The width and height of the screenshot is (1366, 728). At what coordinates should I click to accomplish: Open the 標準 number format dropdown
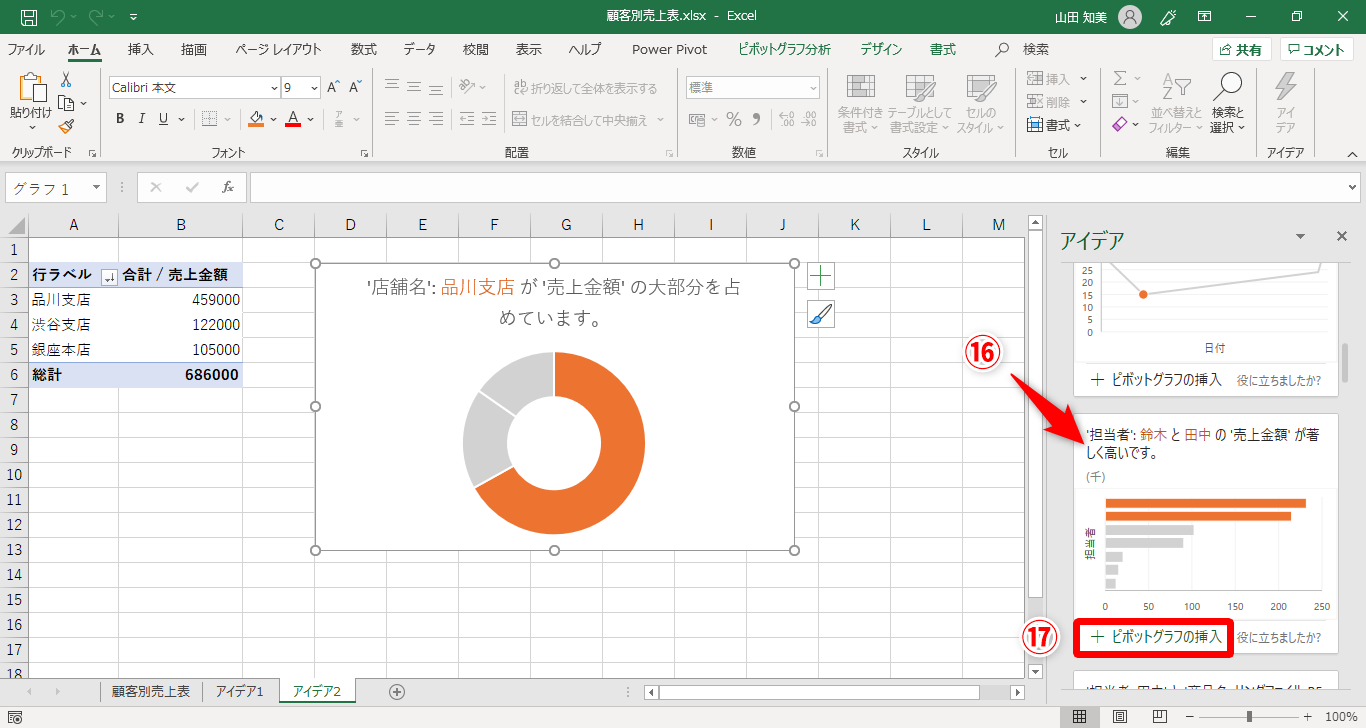pos(812,87)
